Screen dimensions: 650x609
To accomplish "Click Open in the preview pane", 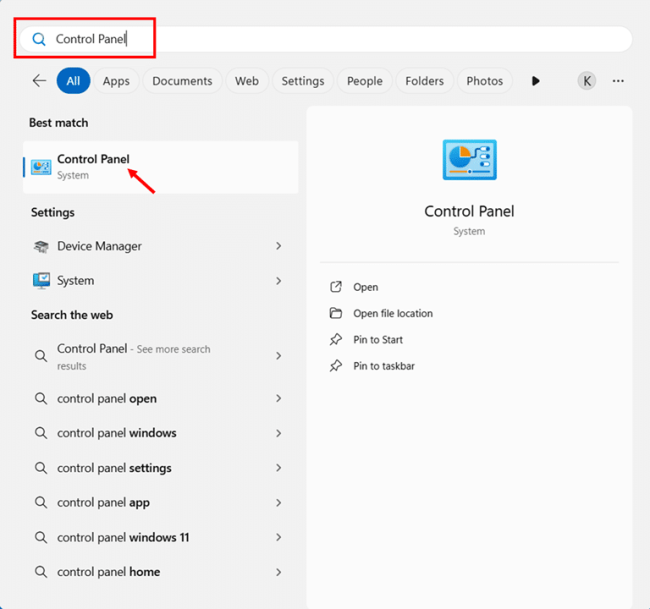I will click(366, 287).
